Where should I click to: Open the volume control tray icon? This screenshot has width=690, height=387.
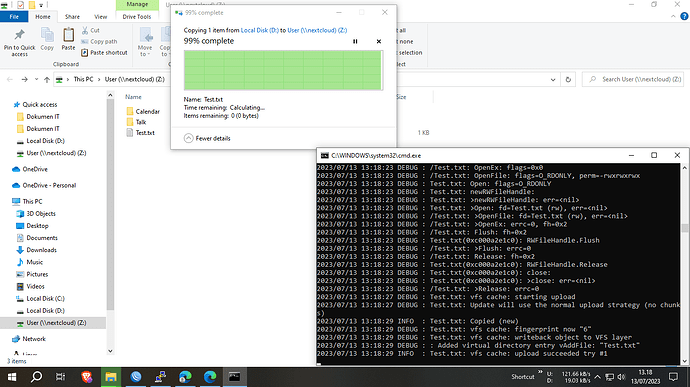(x=621, y=377)
